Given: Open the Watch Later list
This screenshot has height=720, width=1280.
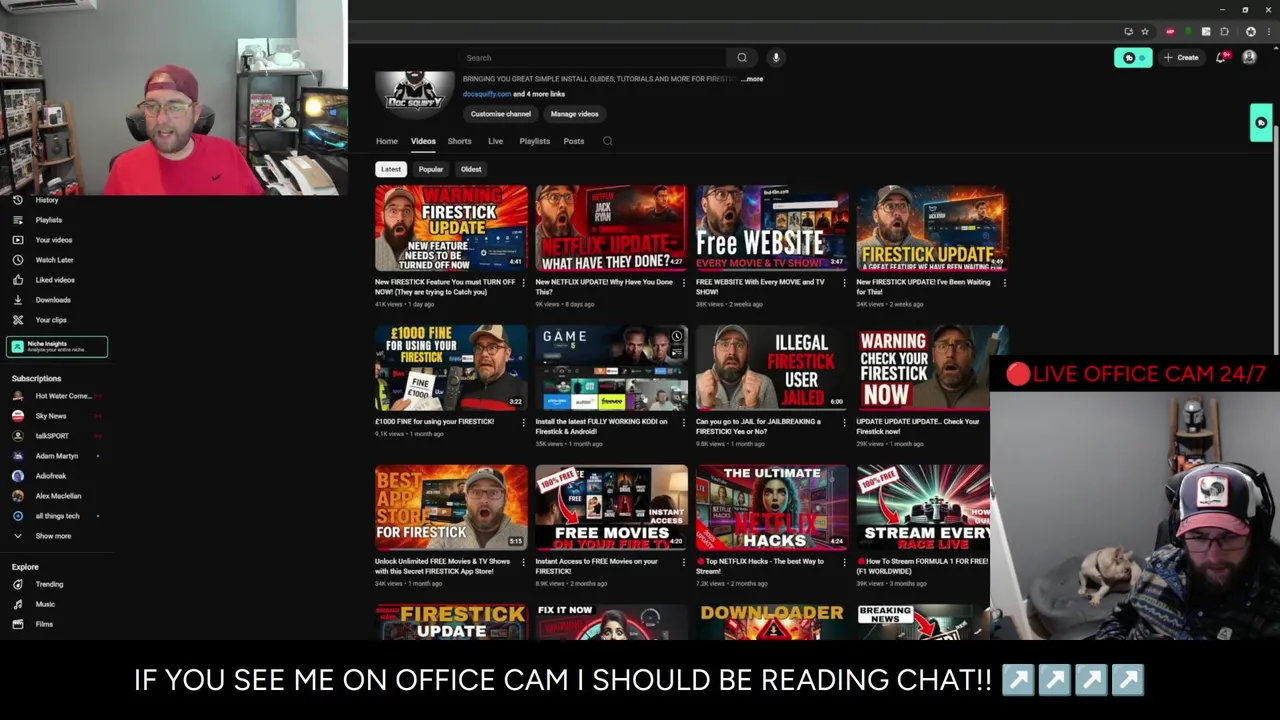Looking at the screenshot, I should coord(54,260).
